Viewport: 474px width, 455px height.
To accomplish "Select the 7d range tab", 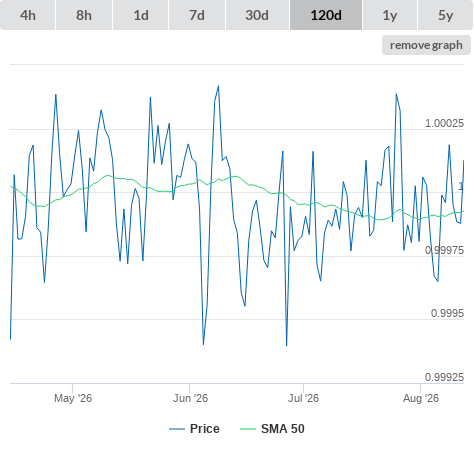I will click(x=197, y=15).
